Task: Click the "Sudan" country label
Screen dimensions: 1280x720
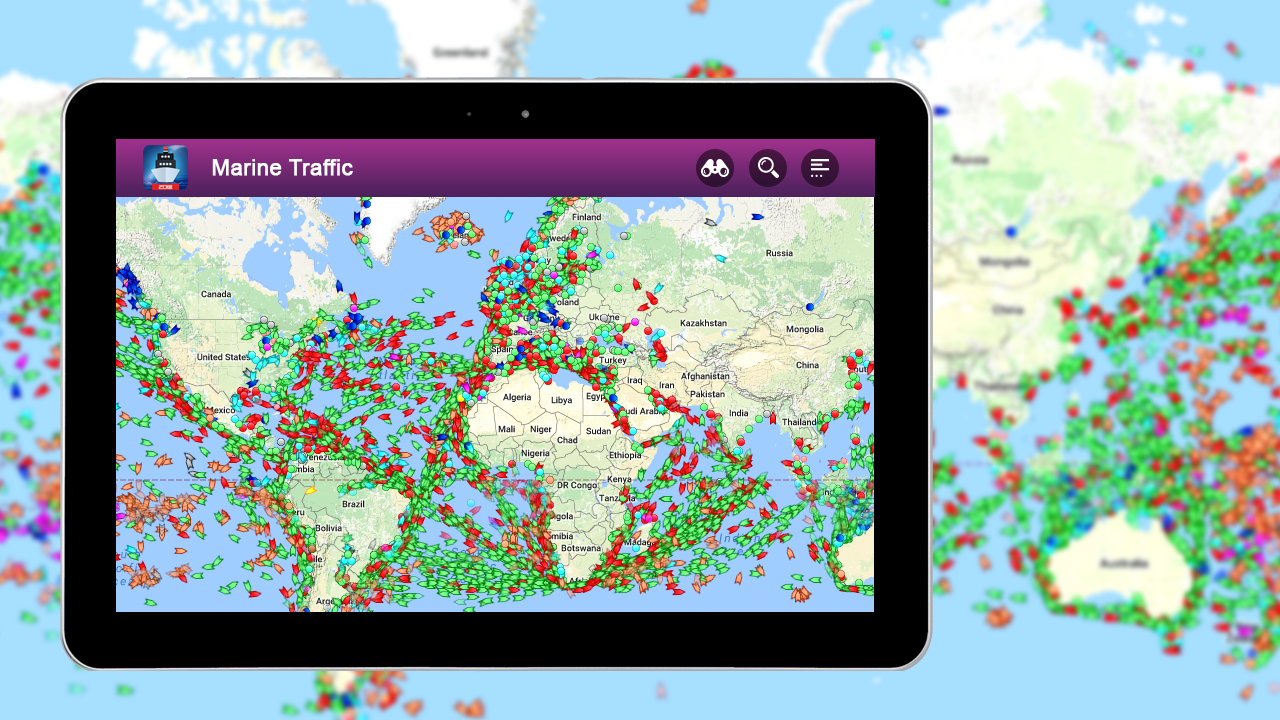Action: point(598,431)
